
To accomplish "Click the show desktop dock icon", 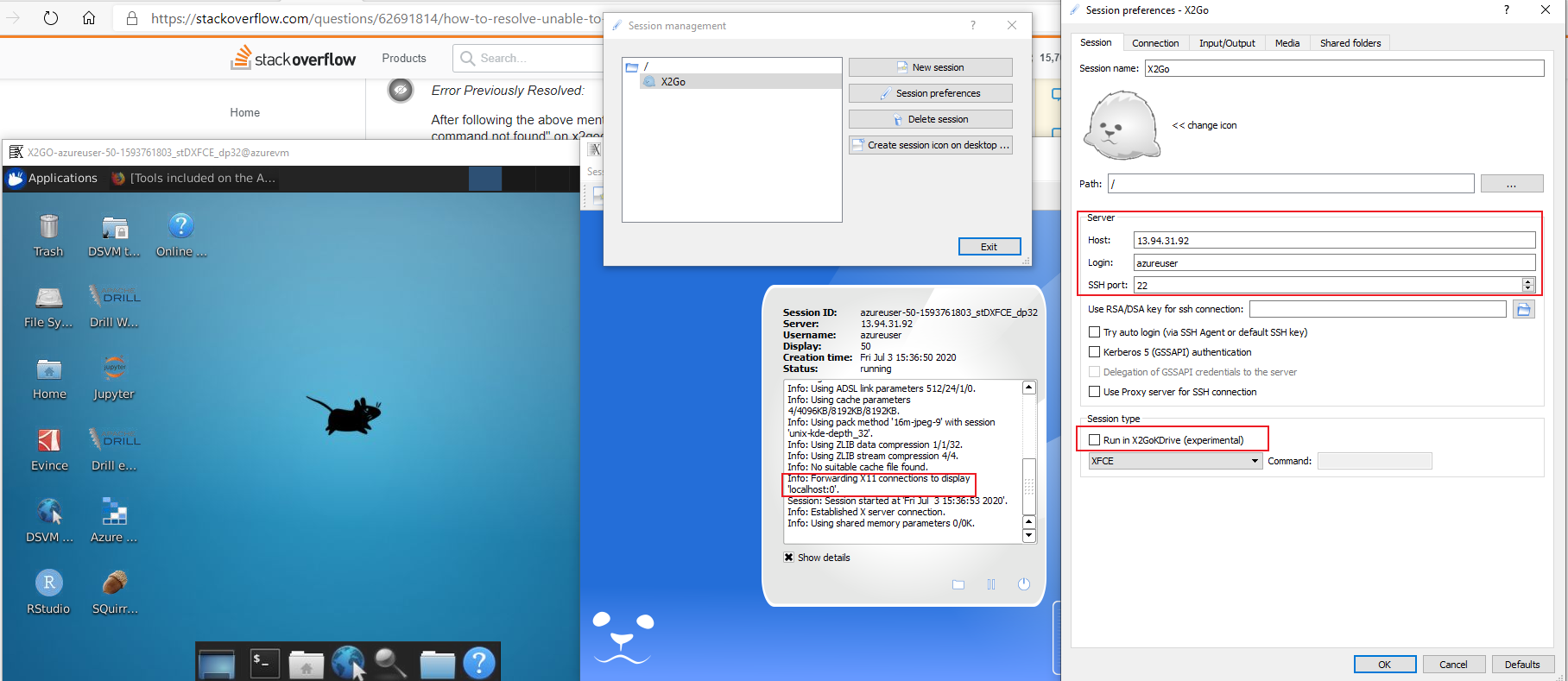I will coord(217,663).
